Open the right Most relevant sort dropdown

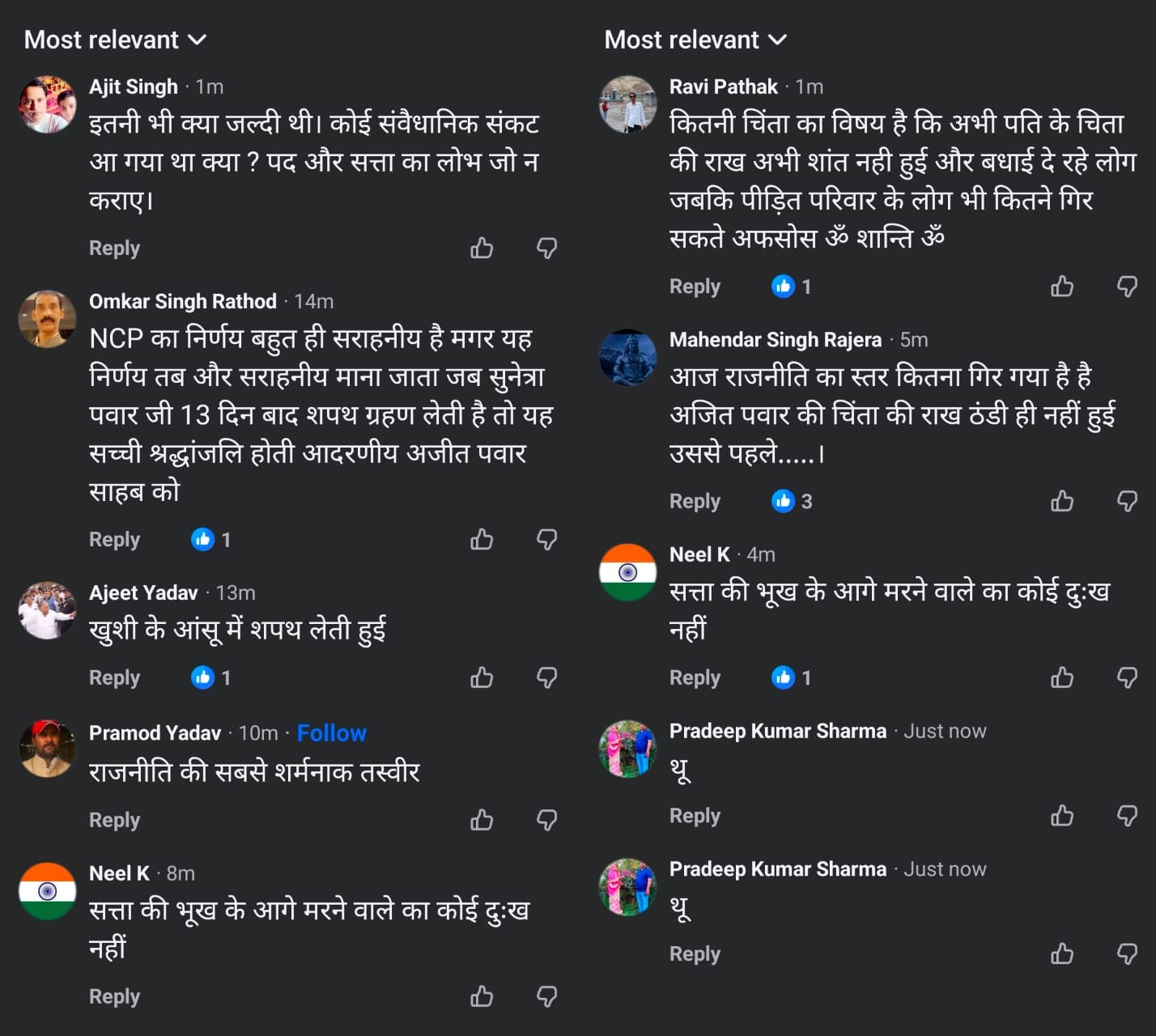pyautogui.click(x=695, y=40)
